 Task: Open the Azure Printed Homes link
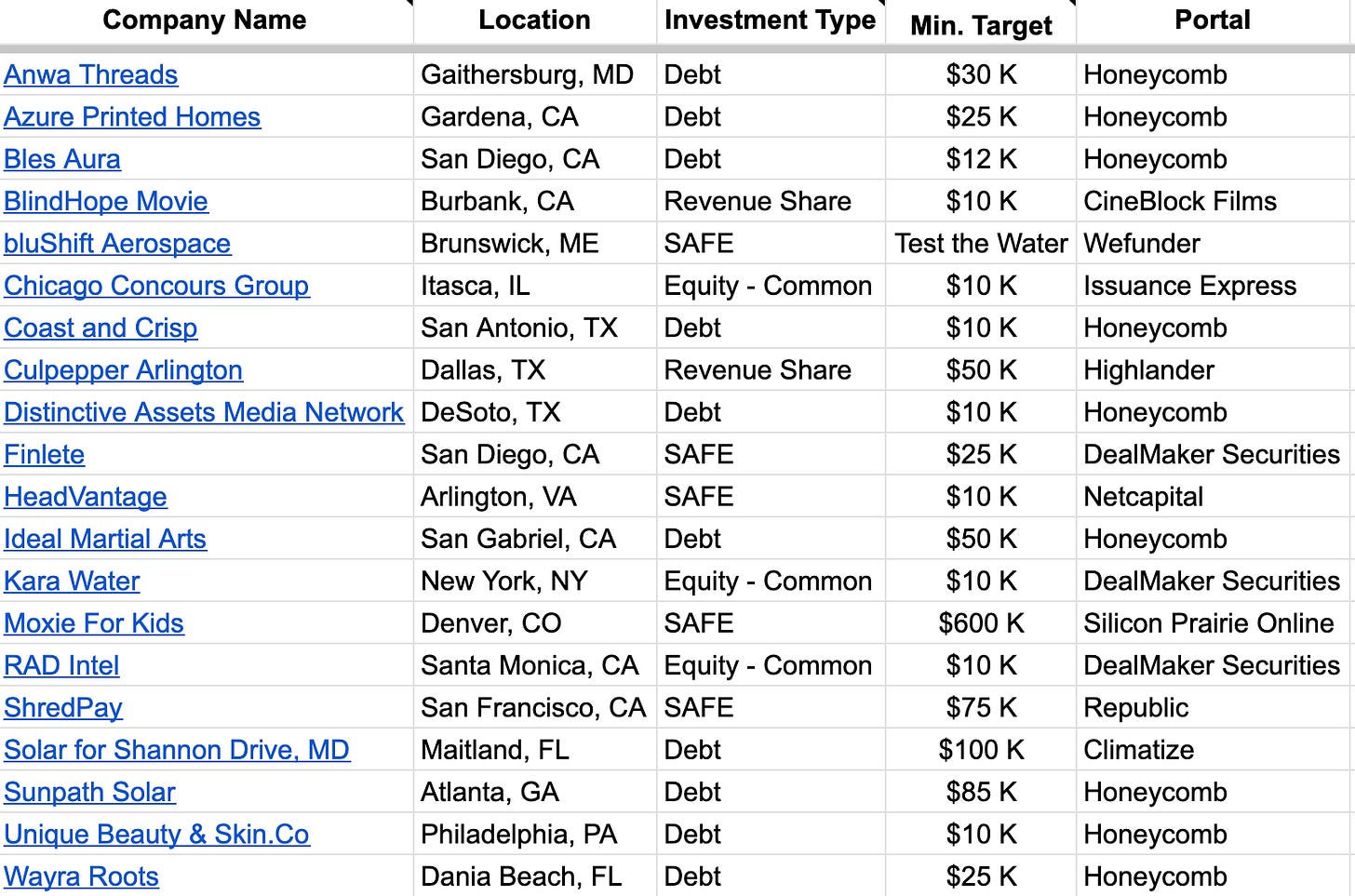(x=132, y=116)
